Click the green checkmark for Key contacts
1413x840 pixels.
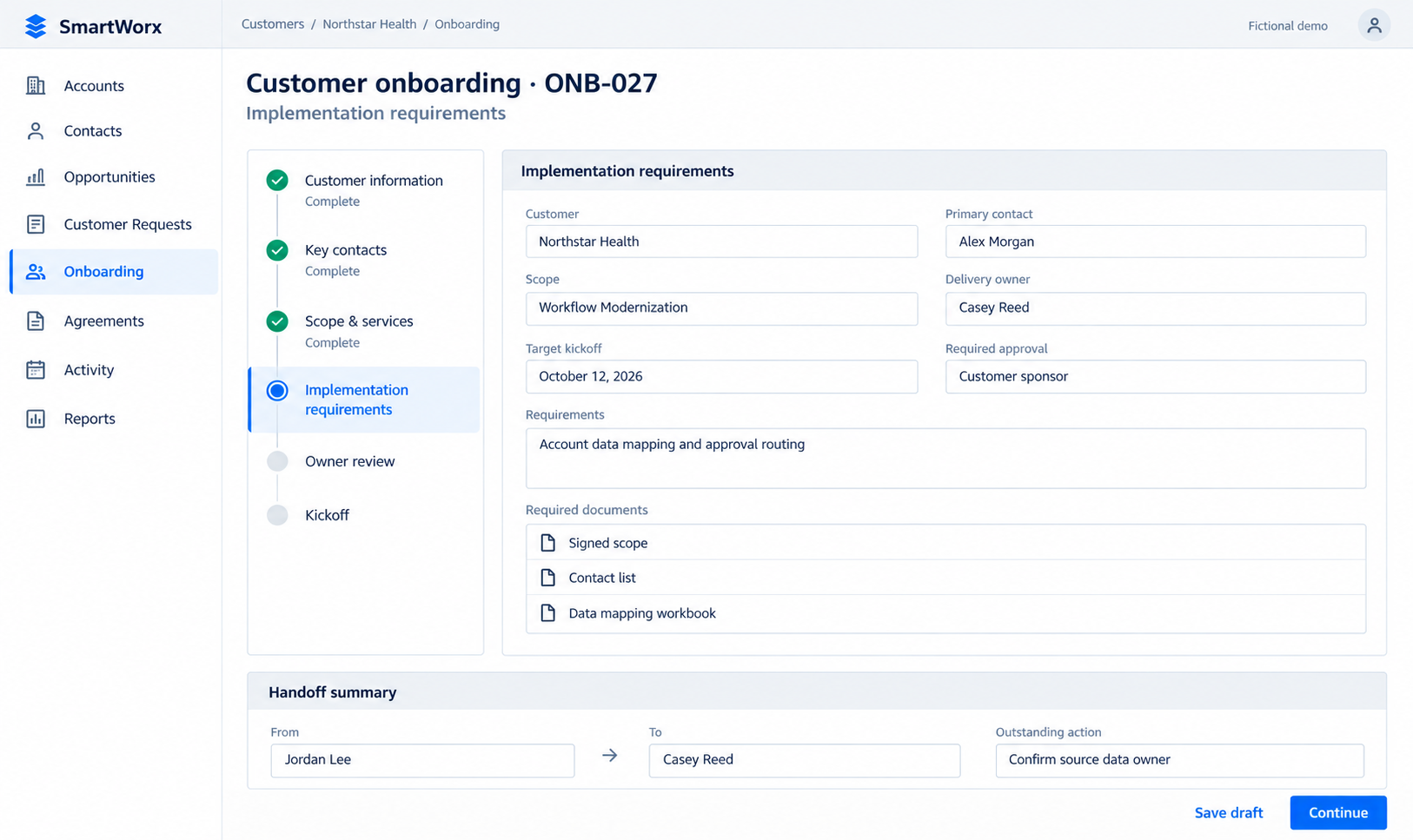pos(277,250)
